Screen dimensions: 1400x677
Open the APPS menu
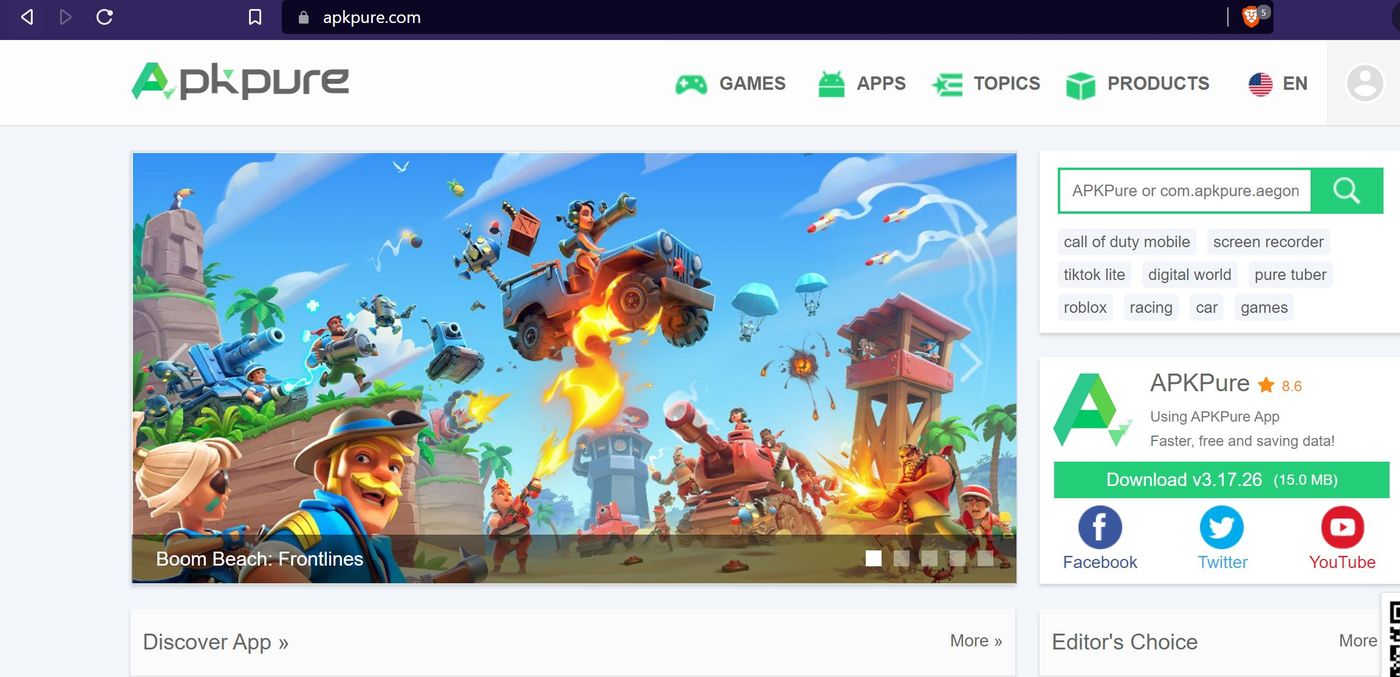pos(862,84)
